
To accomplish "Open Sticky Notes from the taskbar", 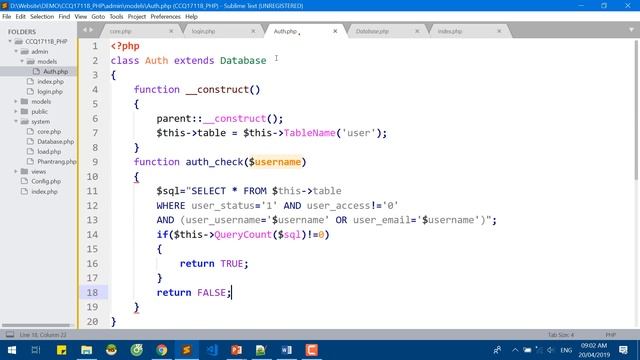I will [62, 350].
